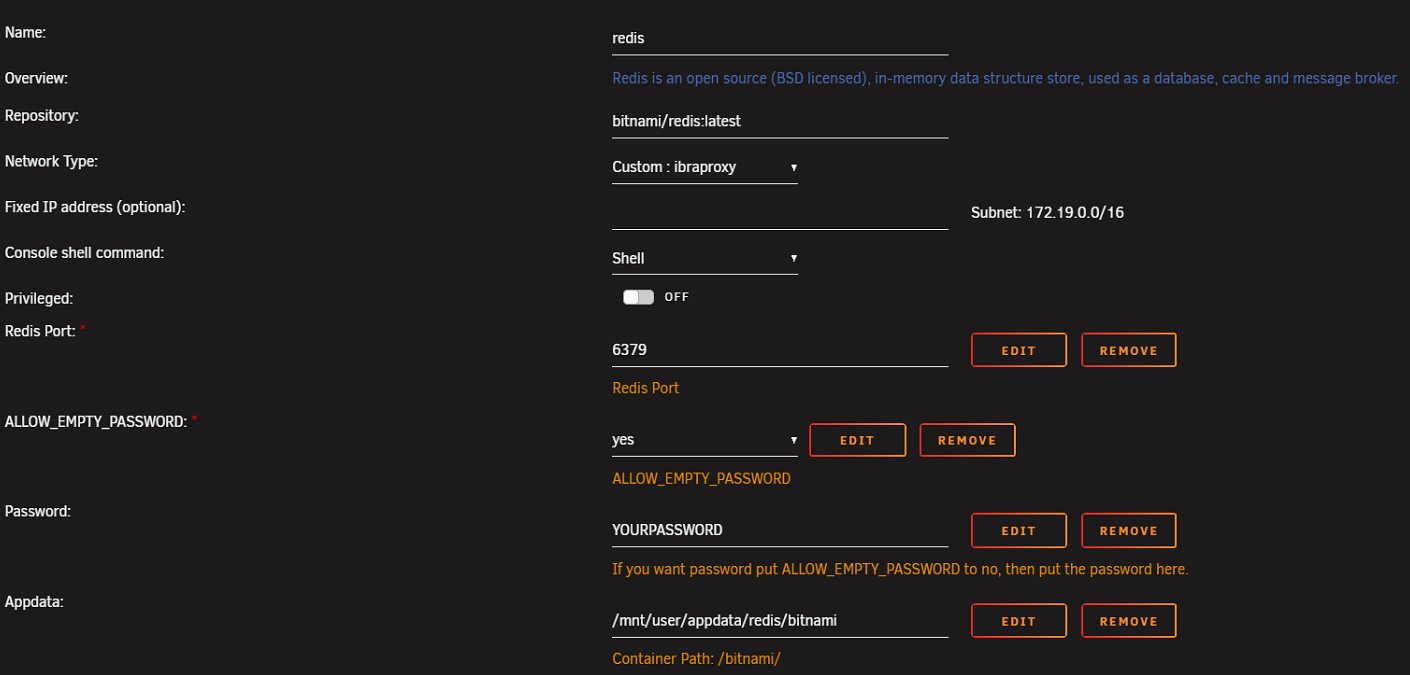Click the Container Path /bitnami/ text
The image size is (1410, 675).
click(x=696, y=659)
